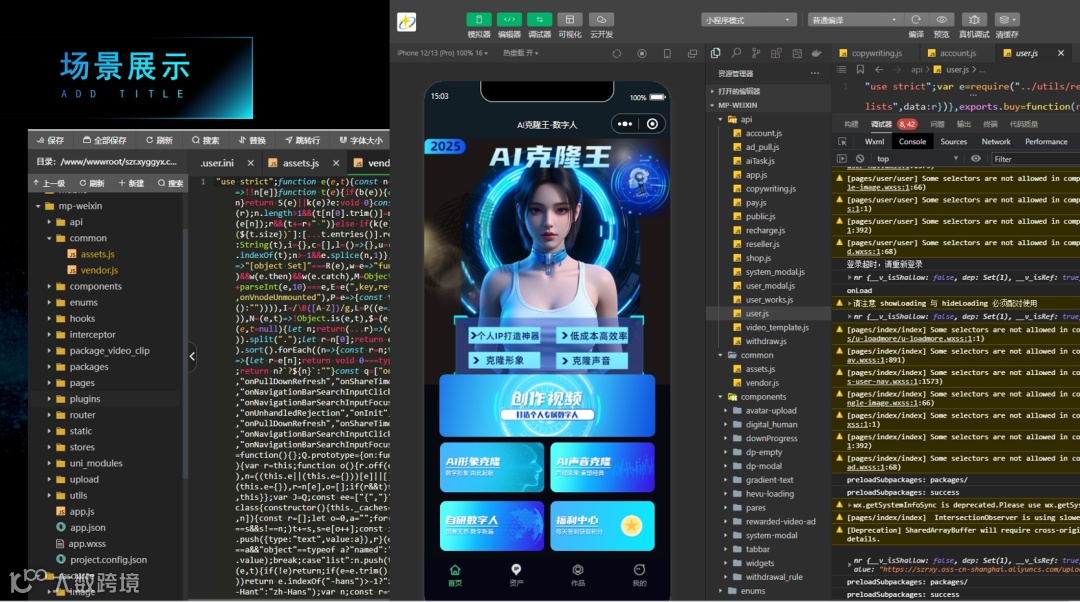Image resolution: width=1080 pixels, height=602 pixels.
Task: Open the iPhone 12/13 (Pro) device dropdown
Action: [442, 53]
